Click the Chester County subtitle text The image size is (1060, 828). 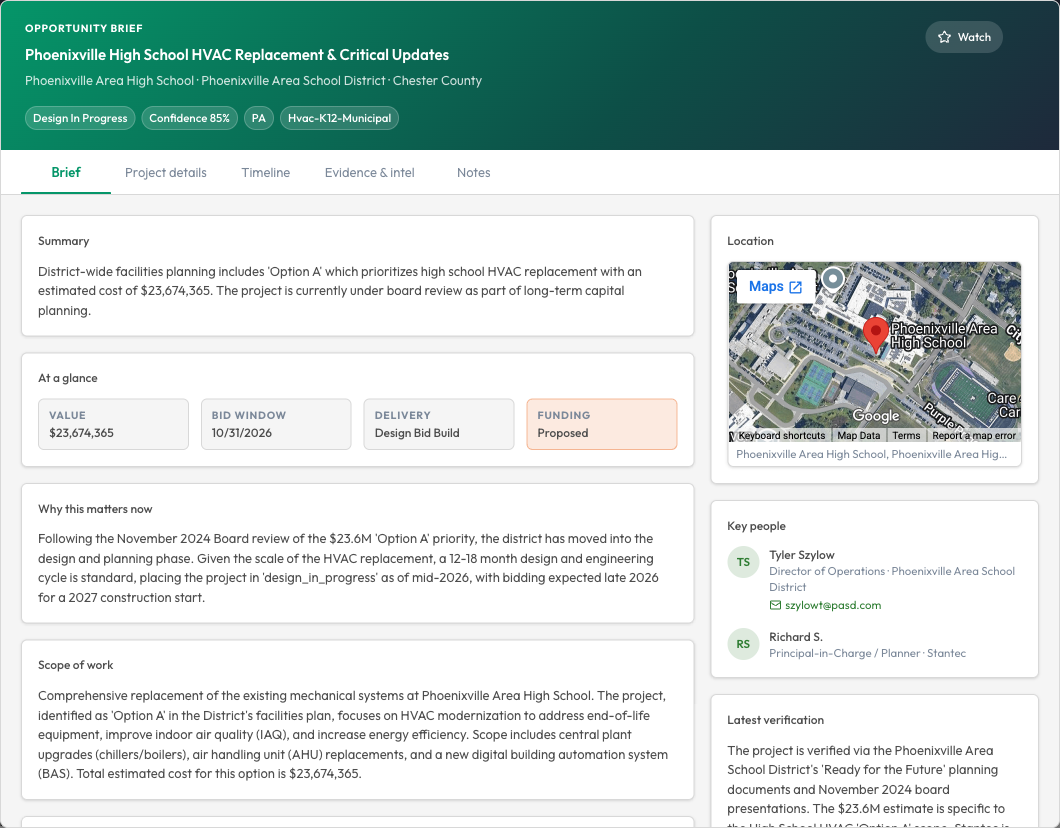coord(437,80)
